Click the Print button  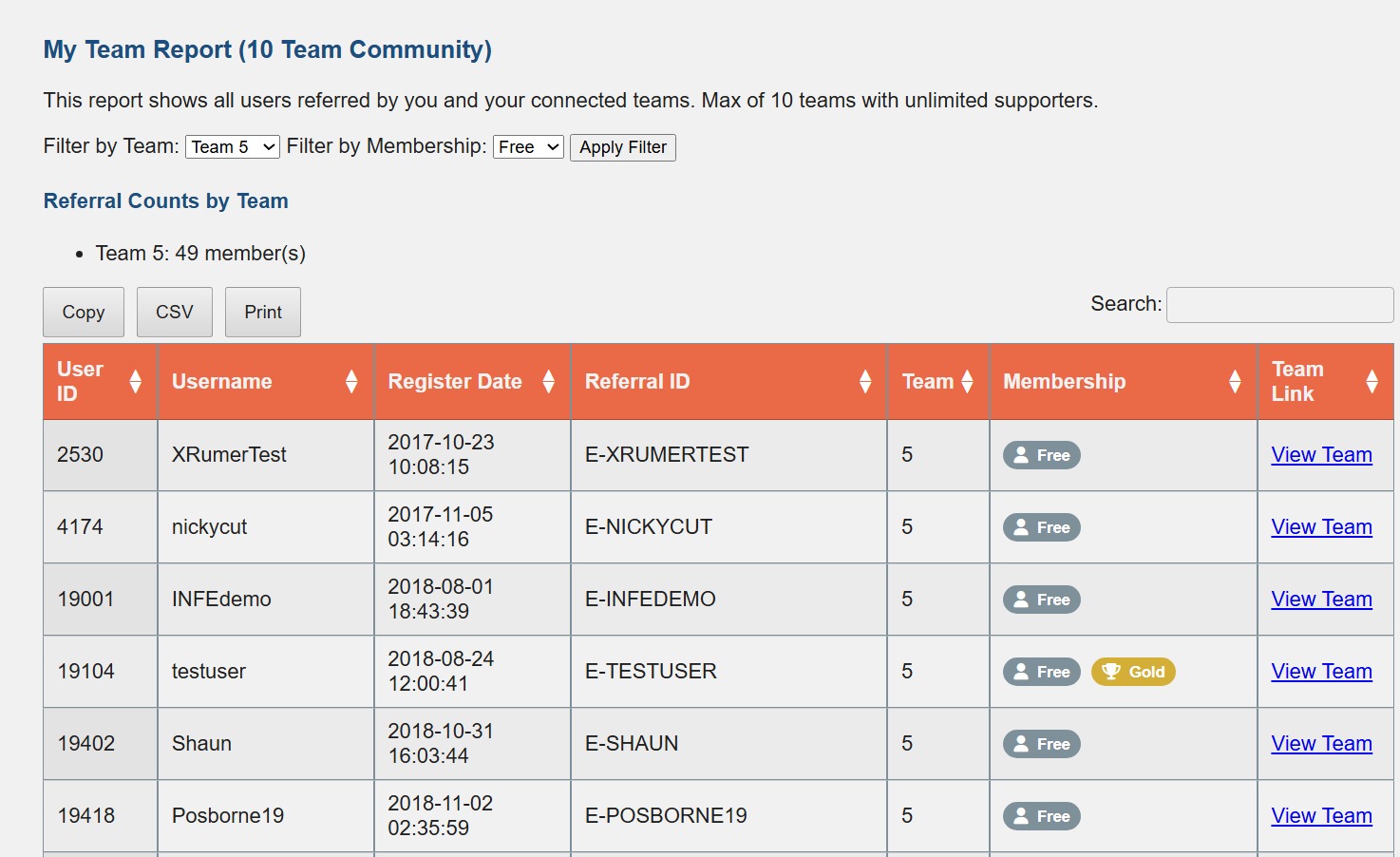[263, 312]
